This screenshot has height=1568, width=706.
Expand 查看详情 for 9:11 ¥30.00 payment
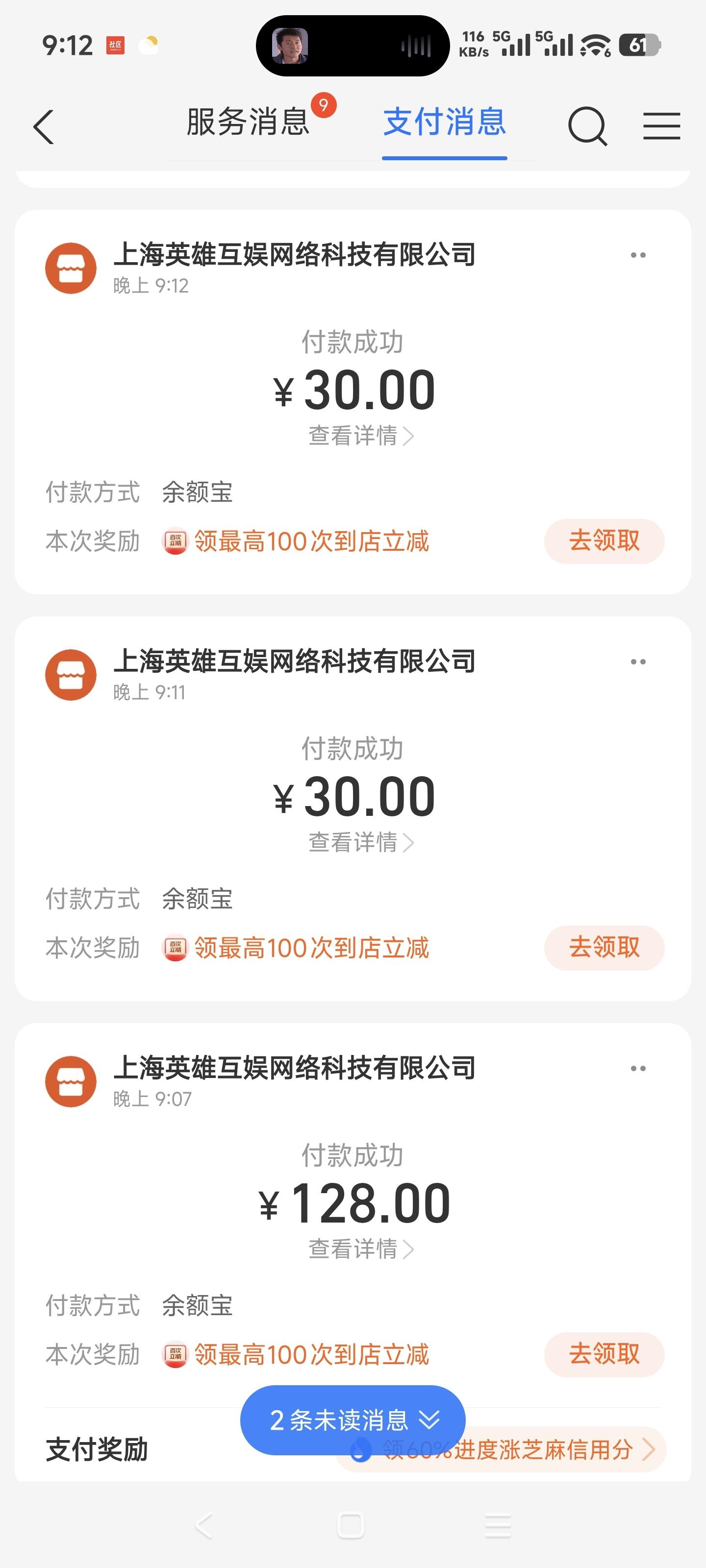coord(361,842)
